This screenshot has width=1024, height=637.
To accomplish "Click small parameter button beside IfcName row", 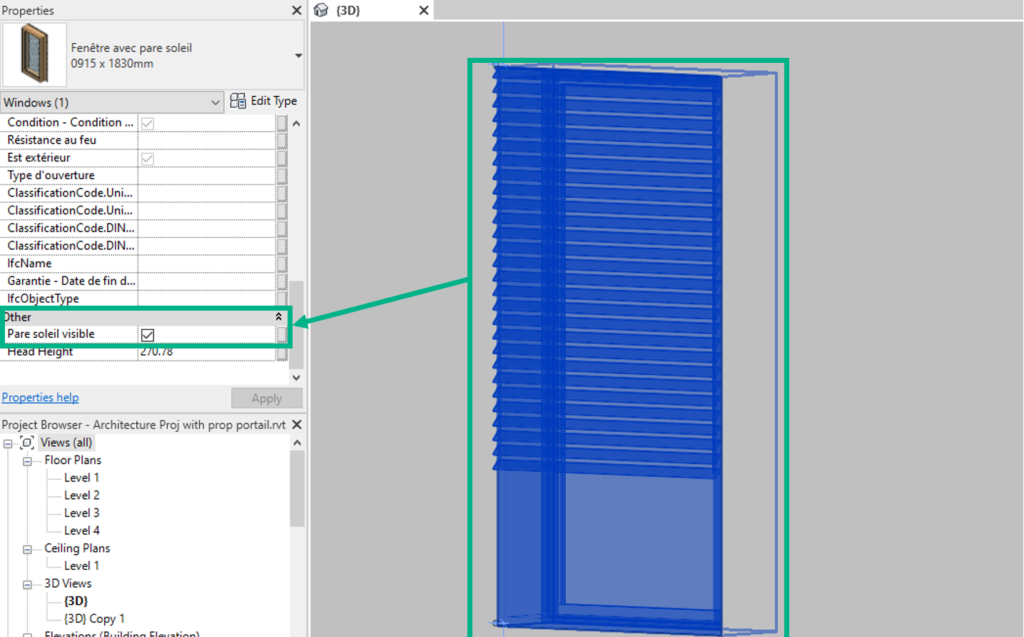I will 282,263.
